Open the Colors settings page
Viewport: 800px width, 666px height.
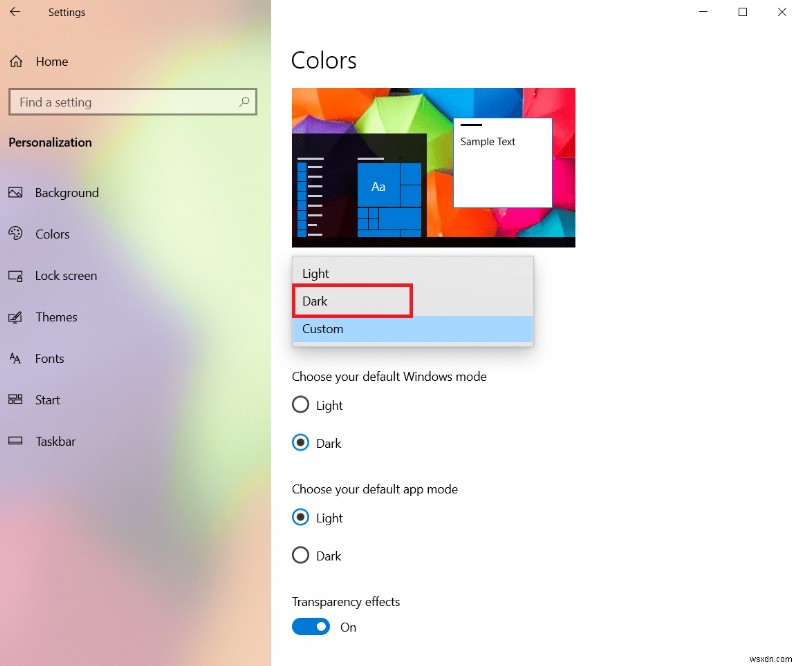(x=52, y=234)
